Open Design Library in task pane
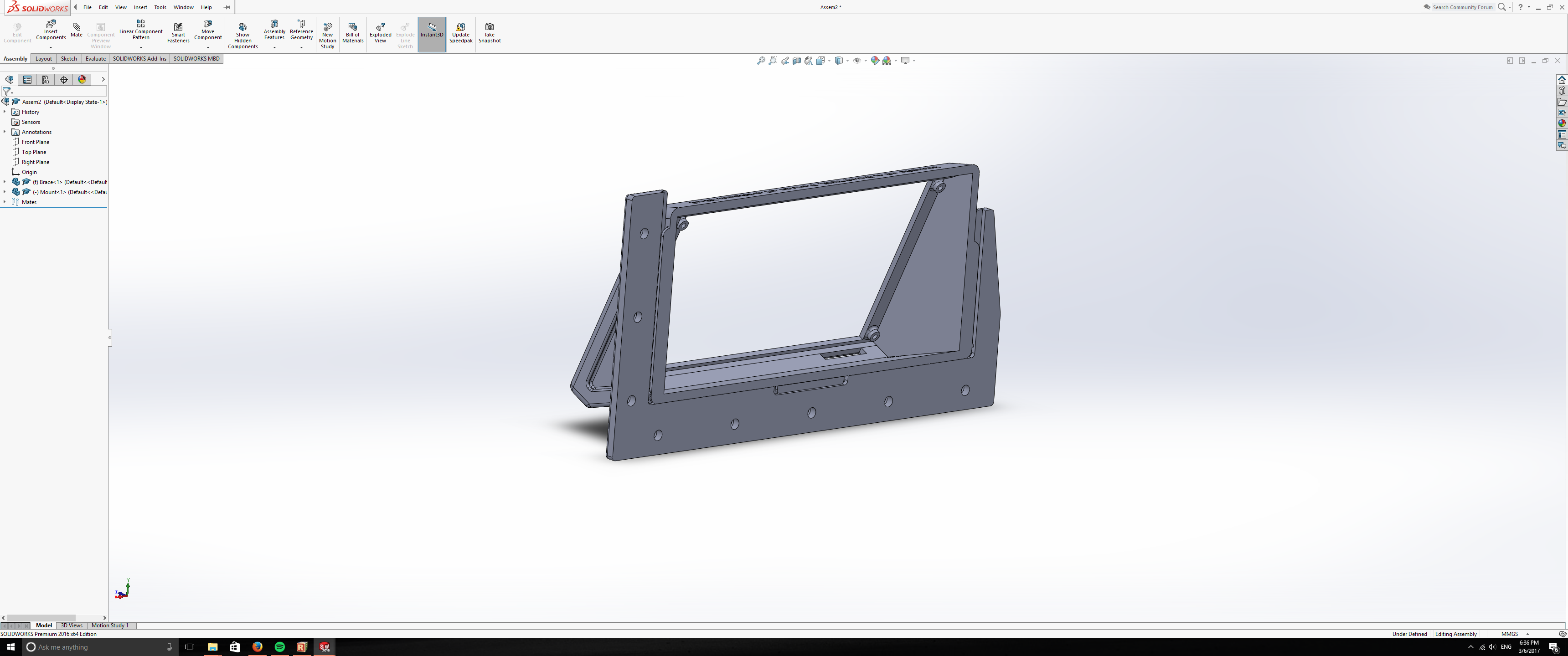 [1561, 91]
